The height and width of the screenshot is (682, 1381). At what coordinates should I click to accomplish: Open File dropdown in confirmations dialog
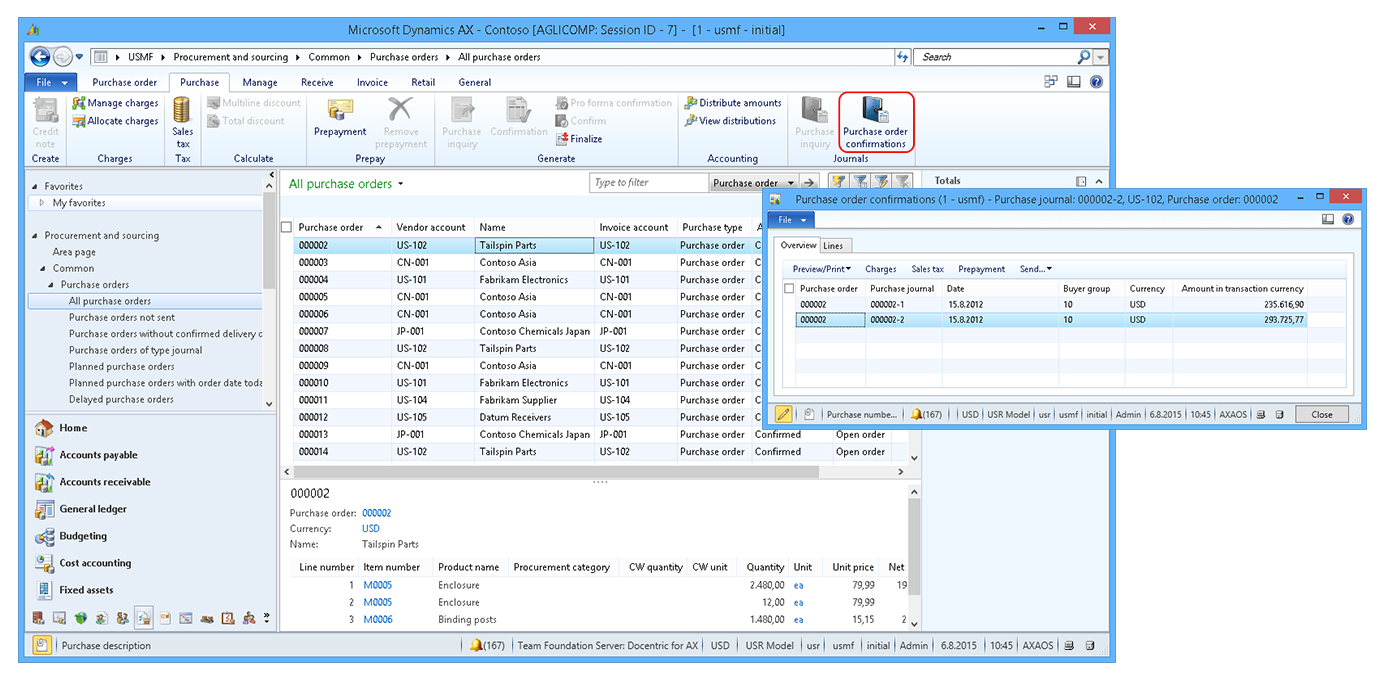point(791,219)
